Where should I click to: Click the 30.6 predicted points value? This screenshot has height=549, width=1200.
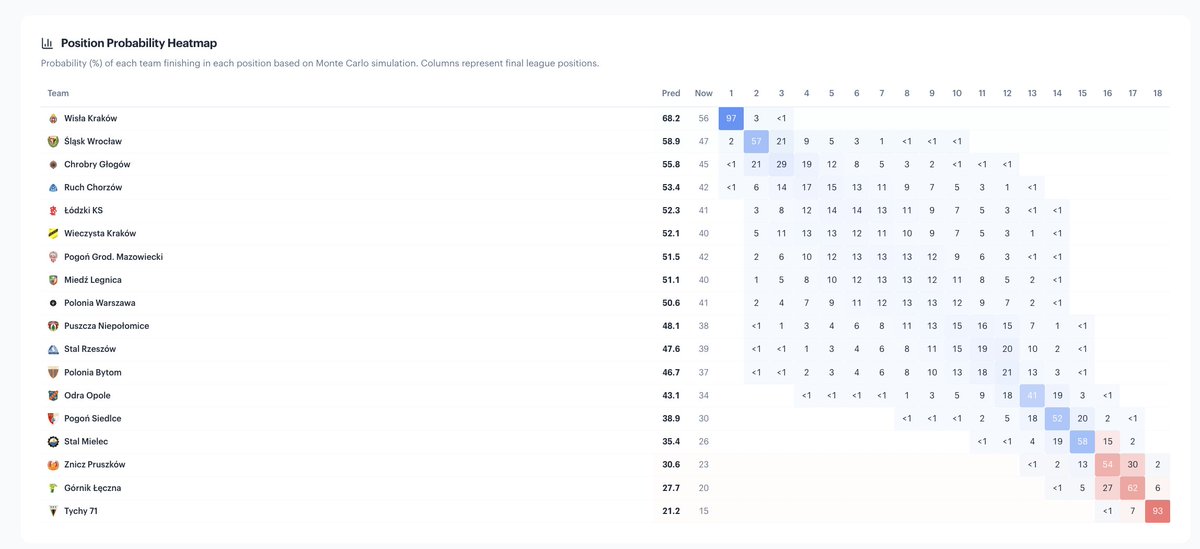671,465
